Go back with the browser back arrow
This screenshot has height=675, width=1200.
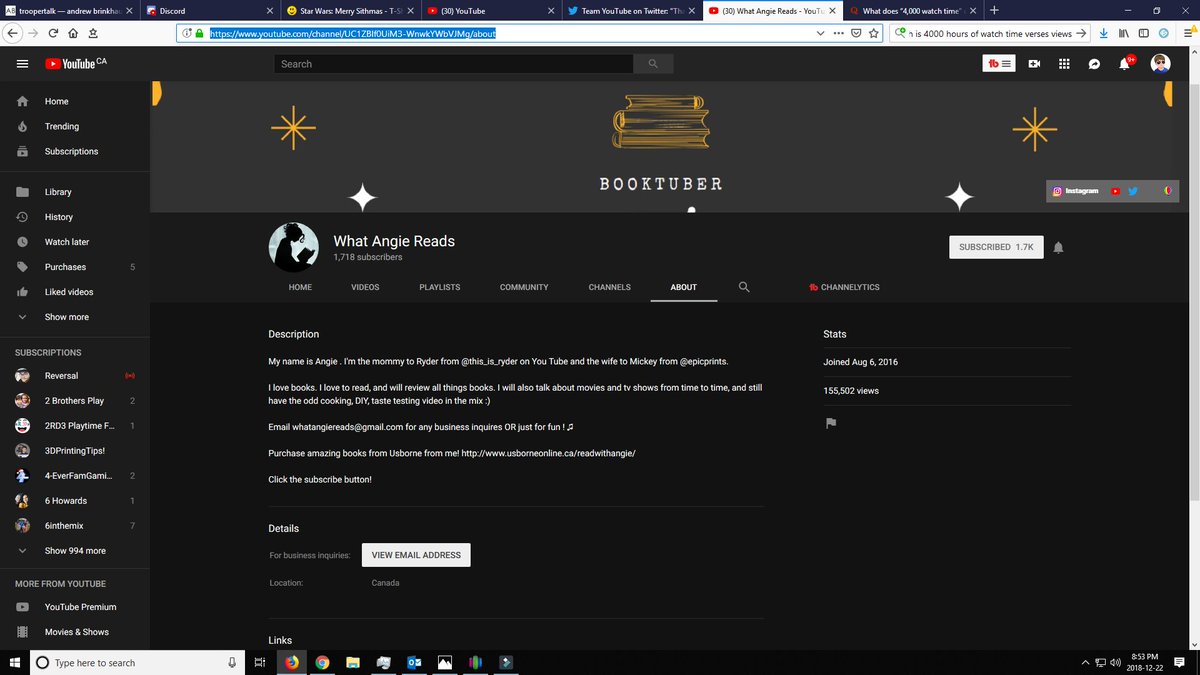(12, 32)
